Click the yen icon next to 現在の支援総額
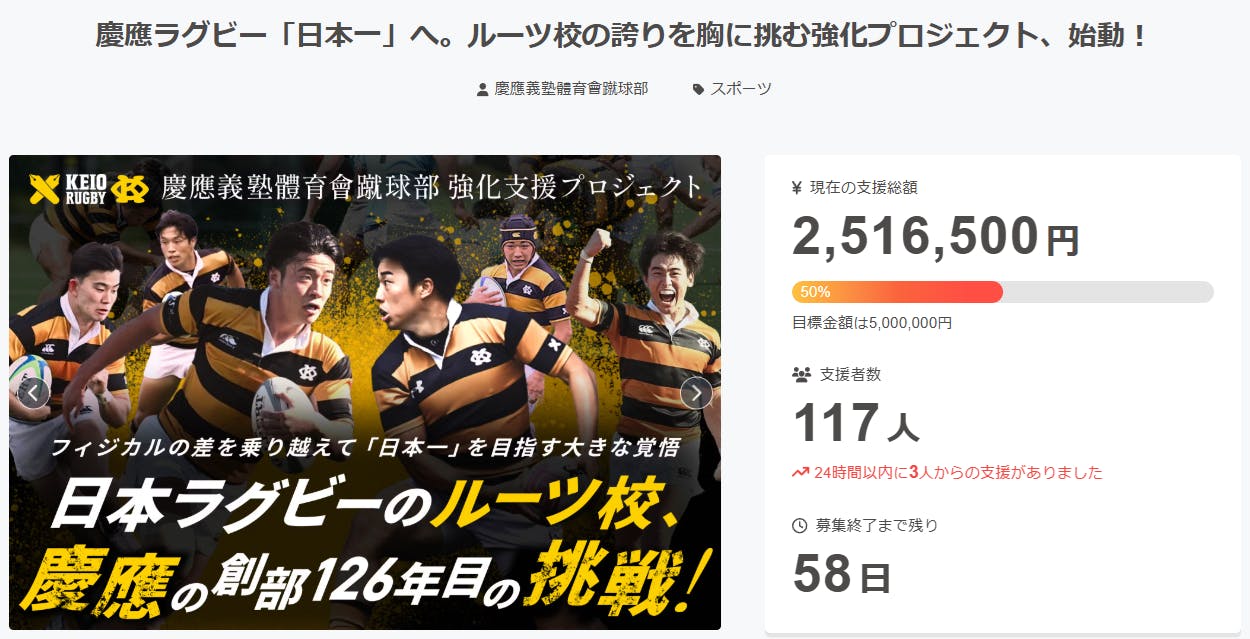This screenshot has height=639, width=1250. (797, 187)
